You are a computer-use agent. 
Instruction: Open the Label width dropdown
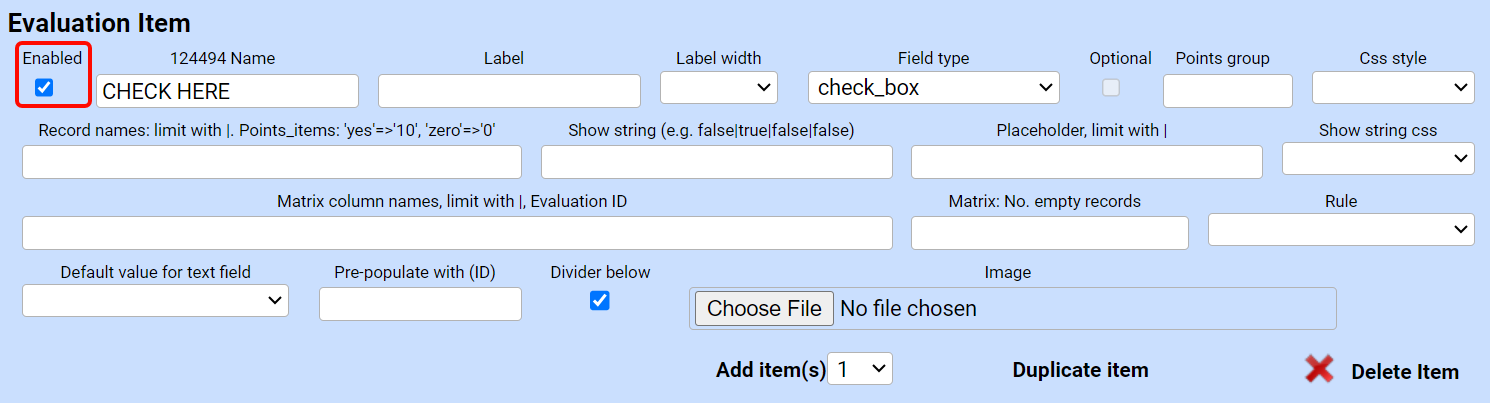coord(719,88)
